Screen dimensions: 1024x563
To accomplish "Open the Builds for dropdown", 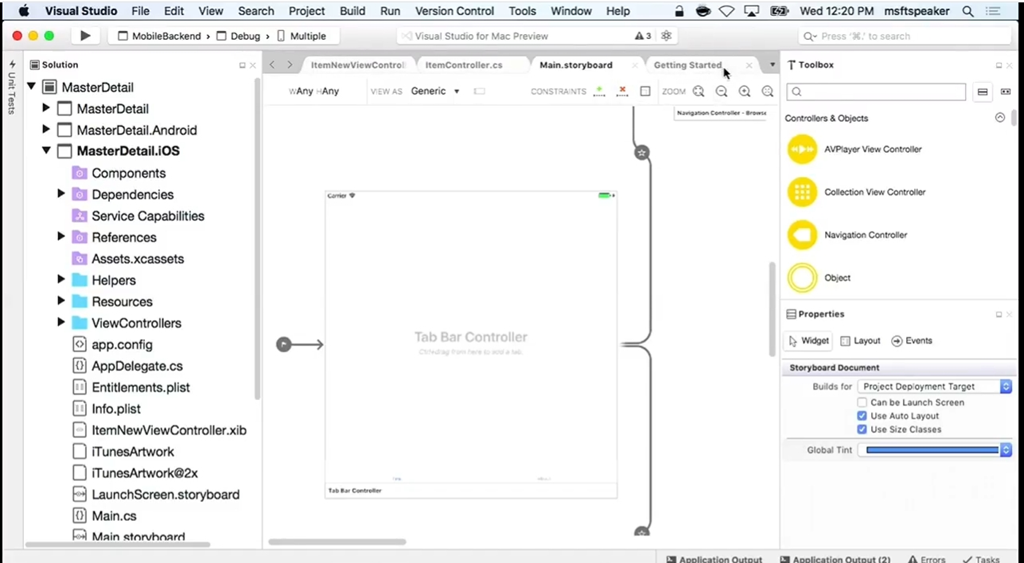I will pyautogui.click(x=935, y=387).
